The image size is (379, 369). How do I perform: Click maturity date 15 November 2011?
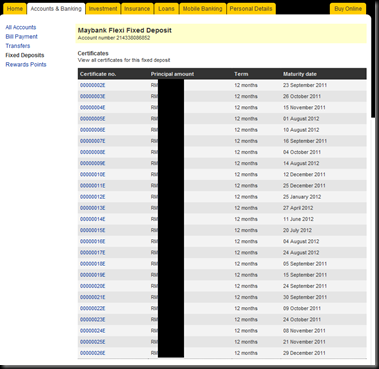click(304, 108)
